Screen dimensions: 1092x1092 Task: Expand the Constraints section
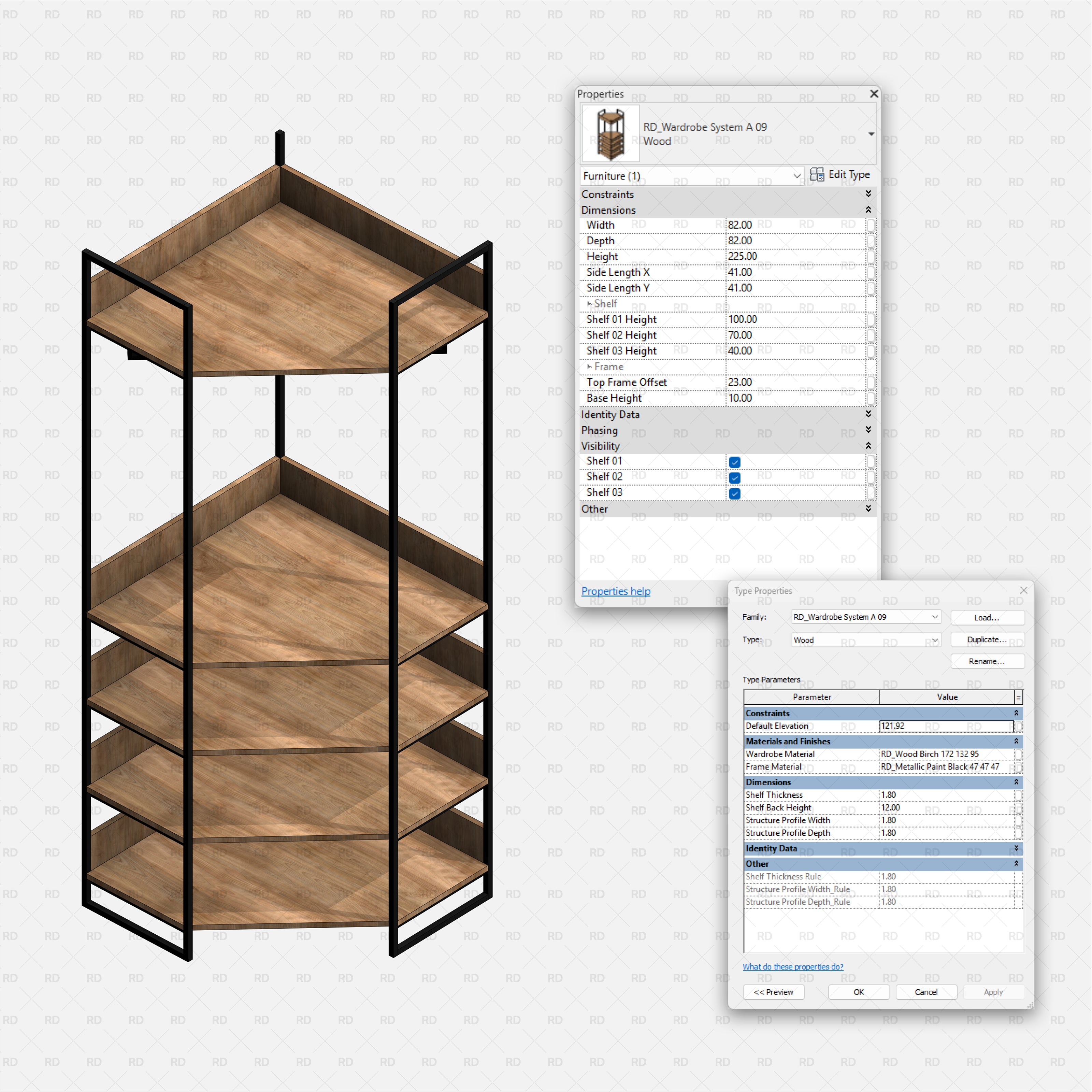[x=868, y=194]
